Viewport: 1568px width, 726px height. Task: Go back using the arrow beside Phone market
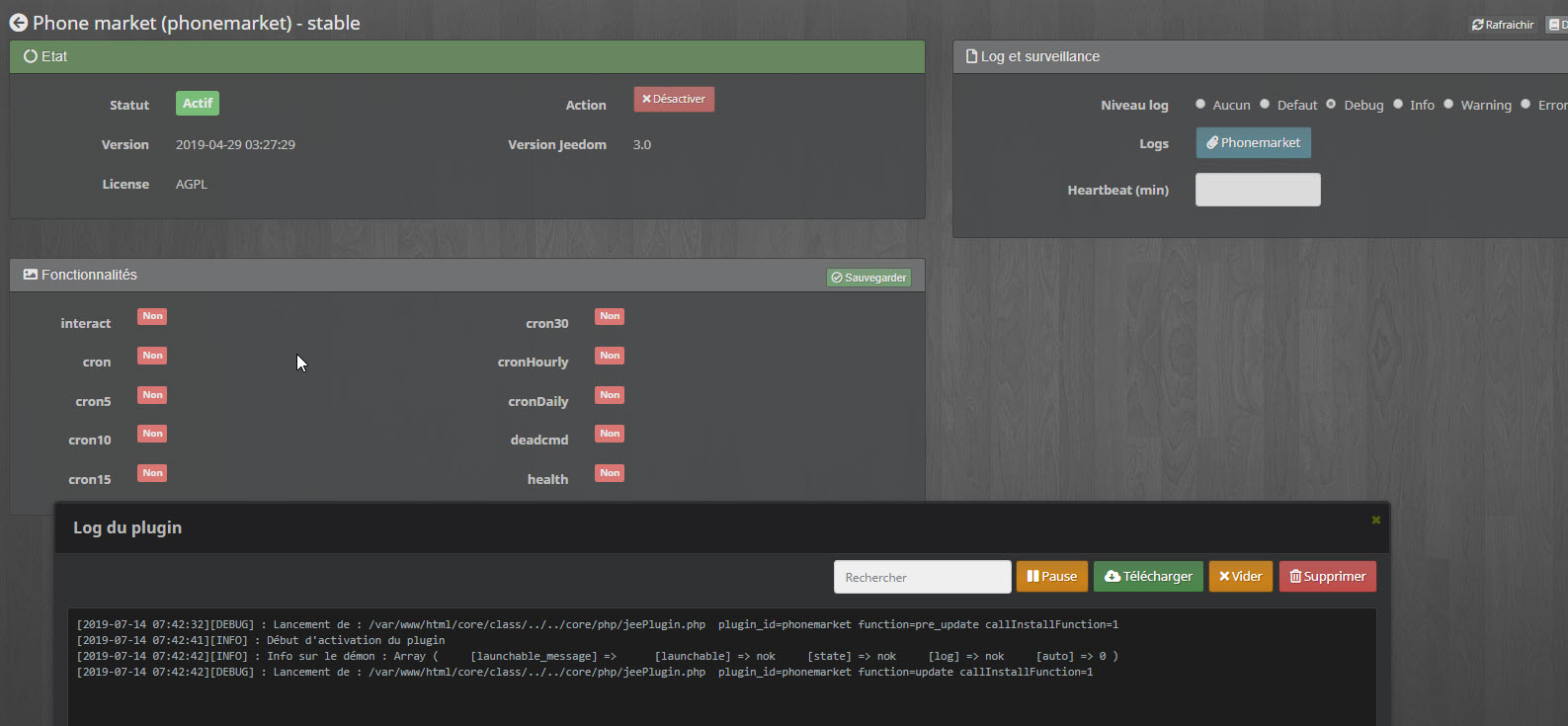point(18,23)
